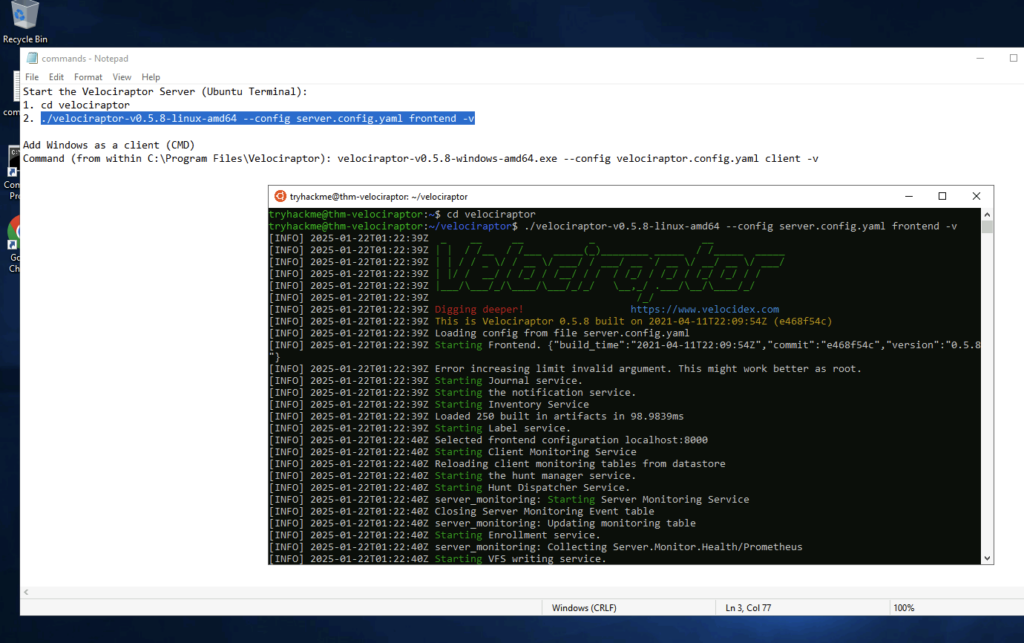Click 'Add Windows as a client (CMD)' line
1024x643 pixels.
[x=108, y=145]
